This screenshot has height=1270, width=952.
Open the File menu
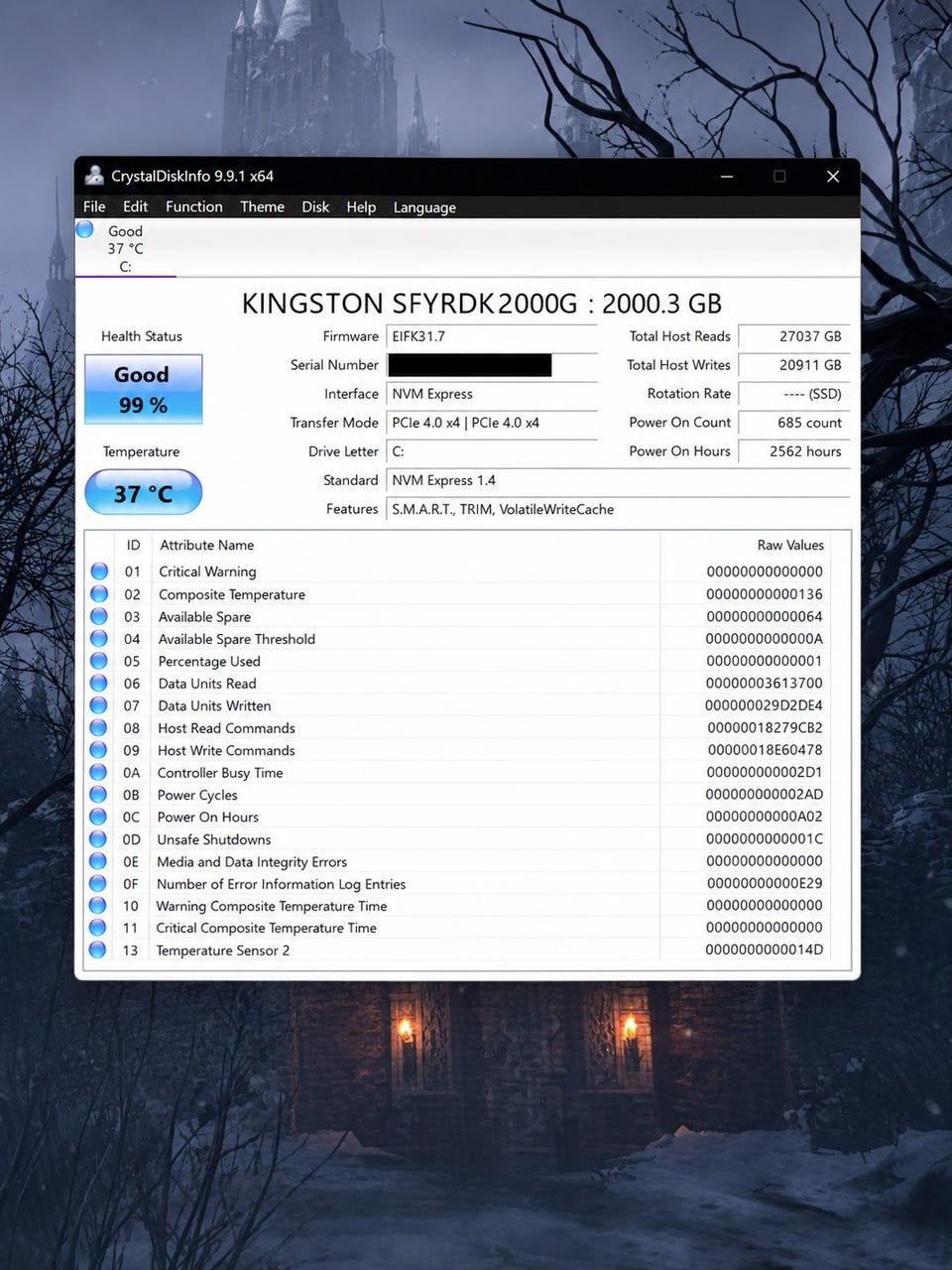pos(94,206)
